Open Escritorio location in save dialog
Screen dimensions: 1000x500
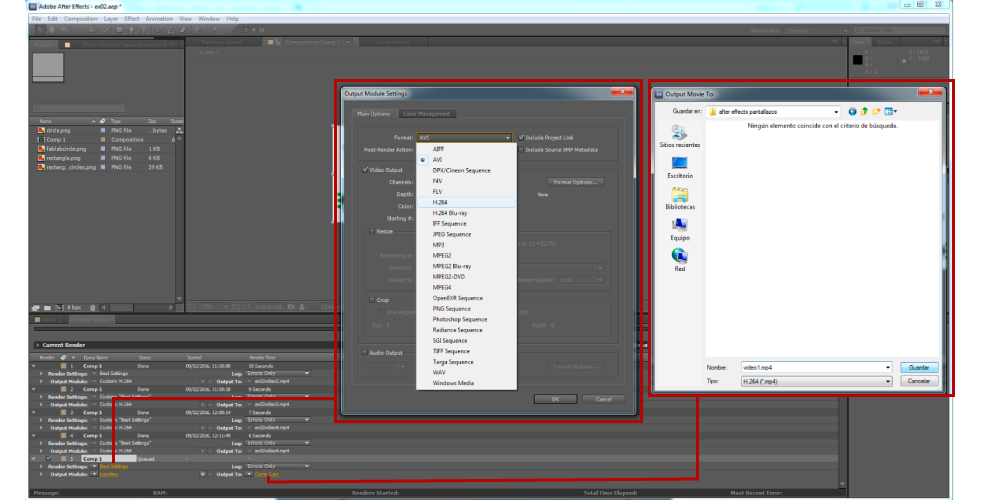point(680,167)
